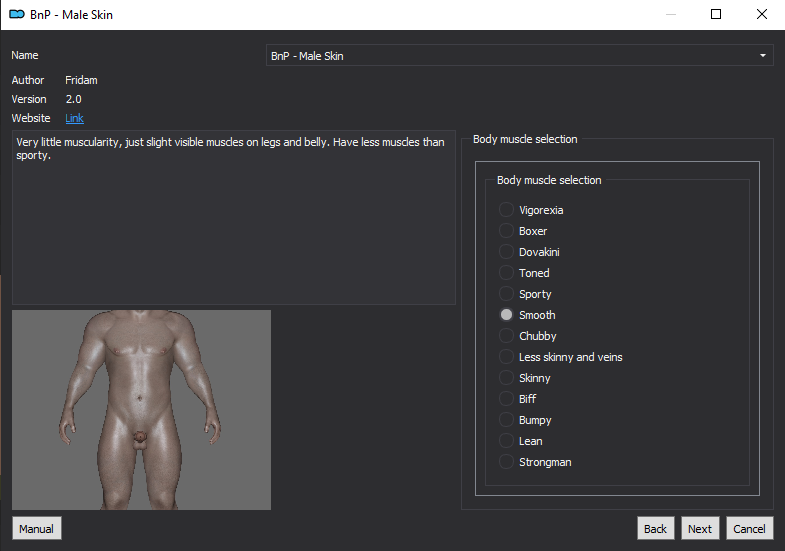Open the Name dropdown arrow
The height and width of the screenshot is (551, 785).
762,56
